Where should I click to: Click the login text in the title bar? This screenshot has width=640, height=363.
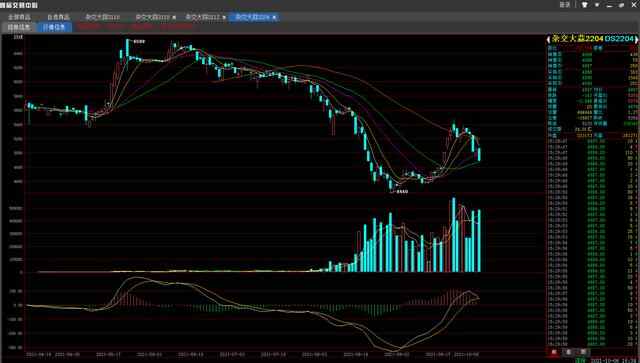click(x=564, y=5)
